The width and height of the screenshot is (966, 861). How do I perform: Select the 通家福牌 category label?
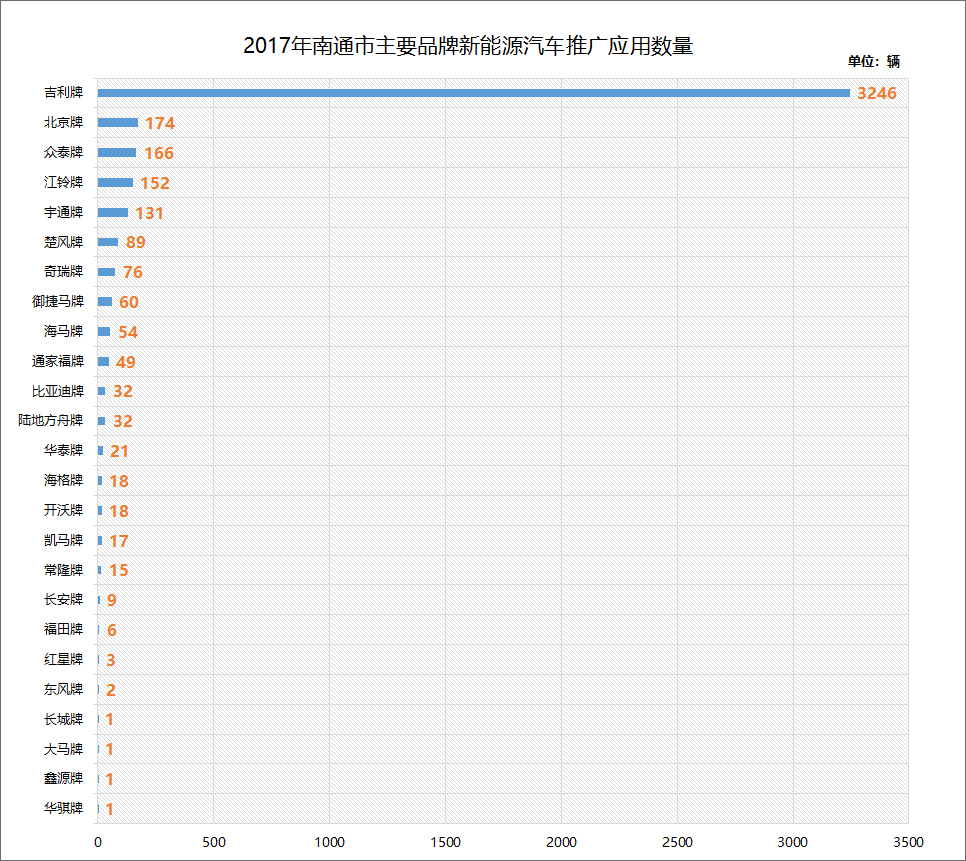tap(58, 361)
